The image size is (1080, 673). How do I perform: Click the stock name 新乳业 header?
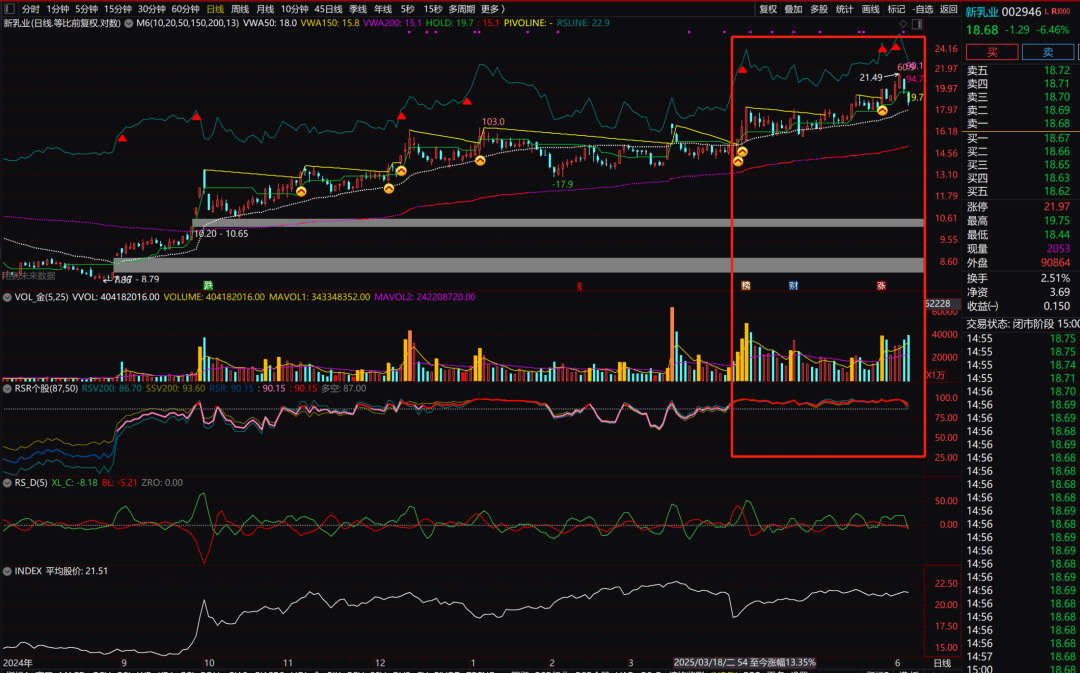982,12
